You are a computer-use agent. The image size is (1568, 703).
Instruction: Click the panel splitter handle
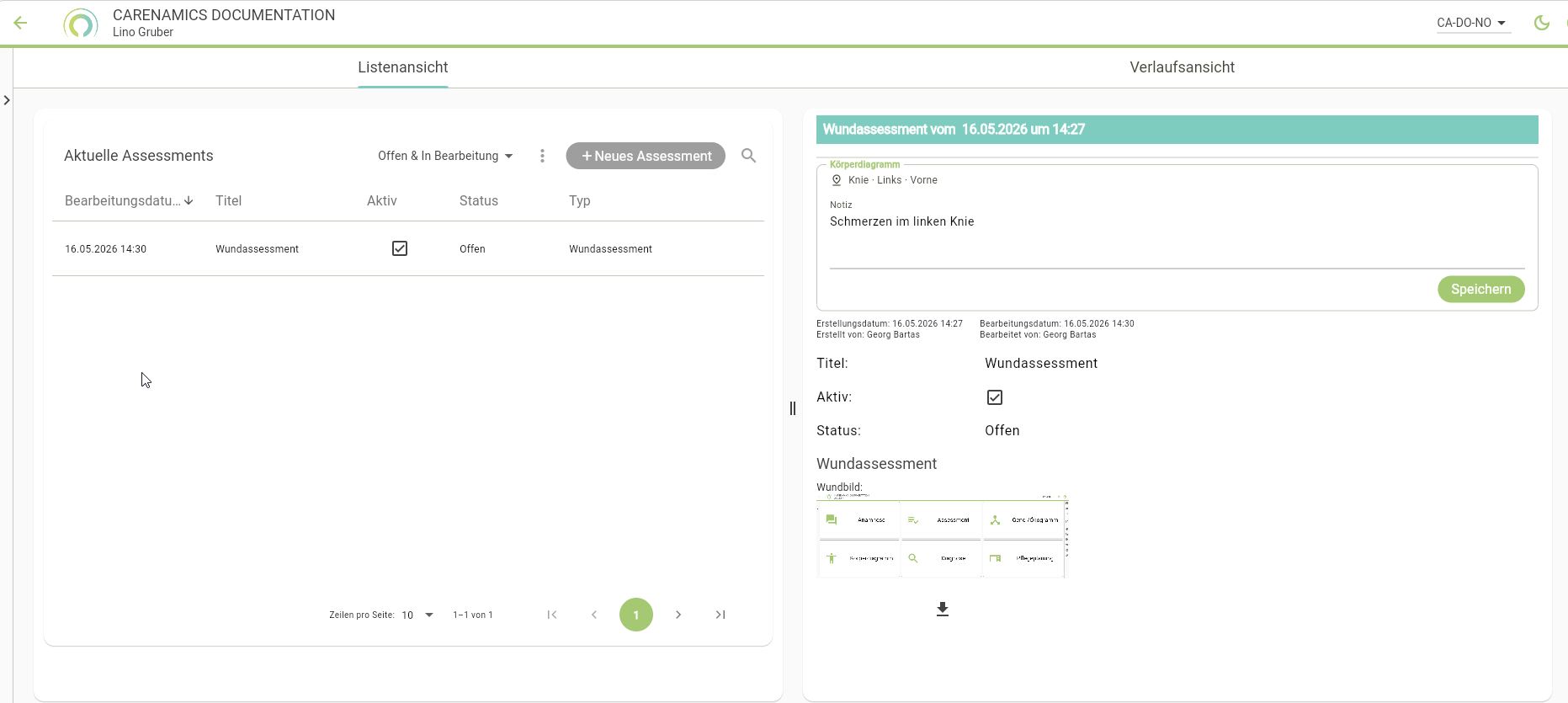coord(793,408)
